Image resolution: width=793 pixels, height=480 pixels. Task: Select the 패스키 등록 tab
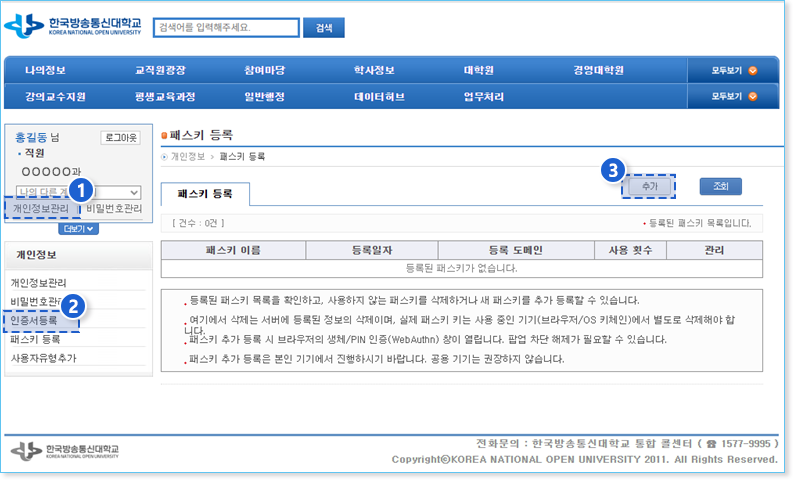pos(205,194)
